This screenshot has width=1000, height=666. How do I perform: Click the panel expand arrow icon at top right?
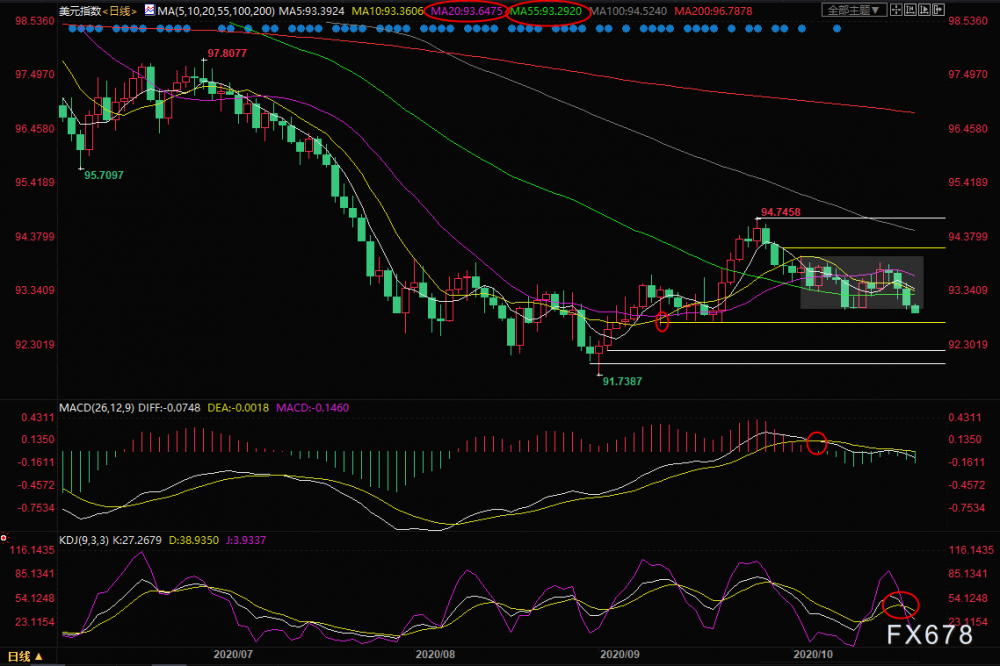938,10
